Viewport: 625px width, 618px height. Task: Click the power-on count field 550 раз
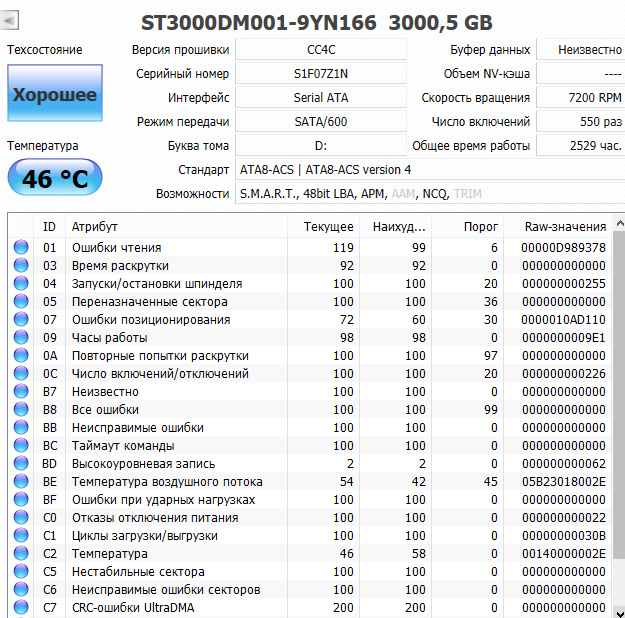(x=581, y=121)
